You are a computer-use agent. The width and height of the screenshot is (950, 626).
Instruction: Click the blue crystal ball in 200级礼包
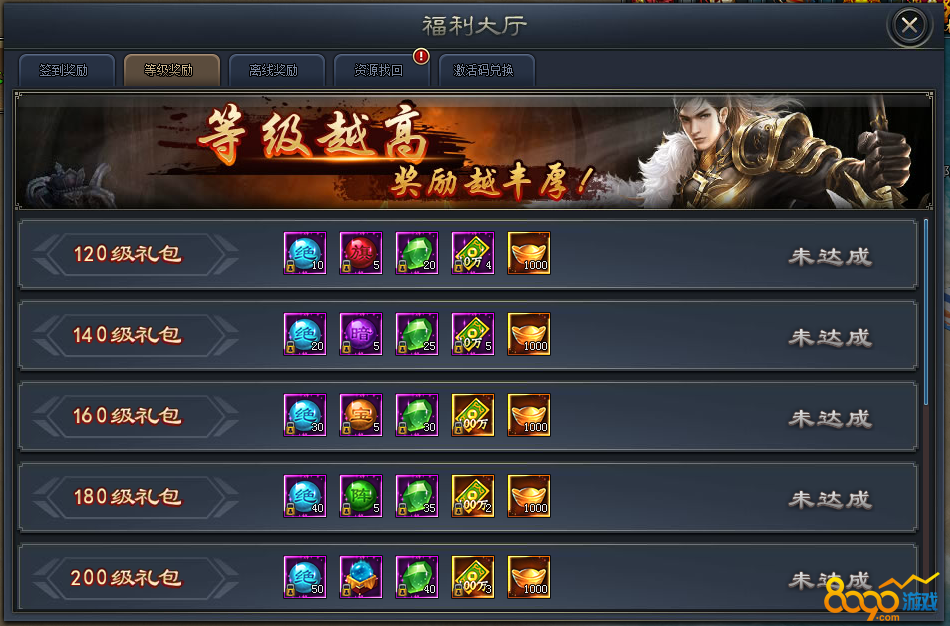coord(360,577)
